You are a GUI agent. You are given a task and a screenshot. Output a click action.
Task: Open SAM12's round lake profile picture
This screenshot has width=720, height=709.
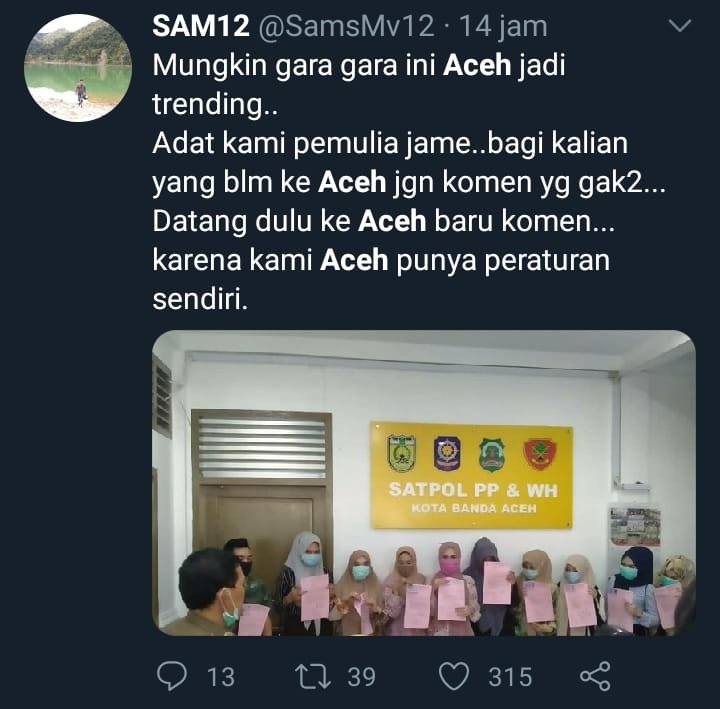pyautogui.click(x=78, y=68)
